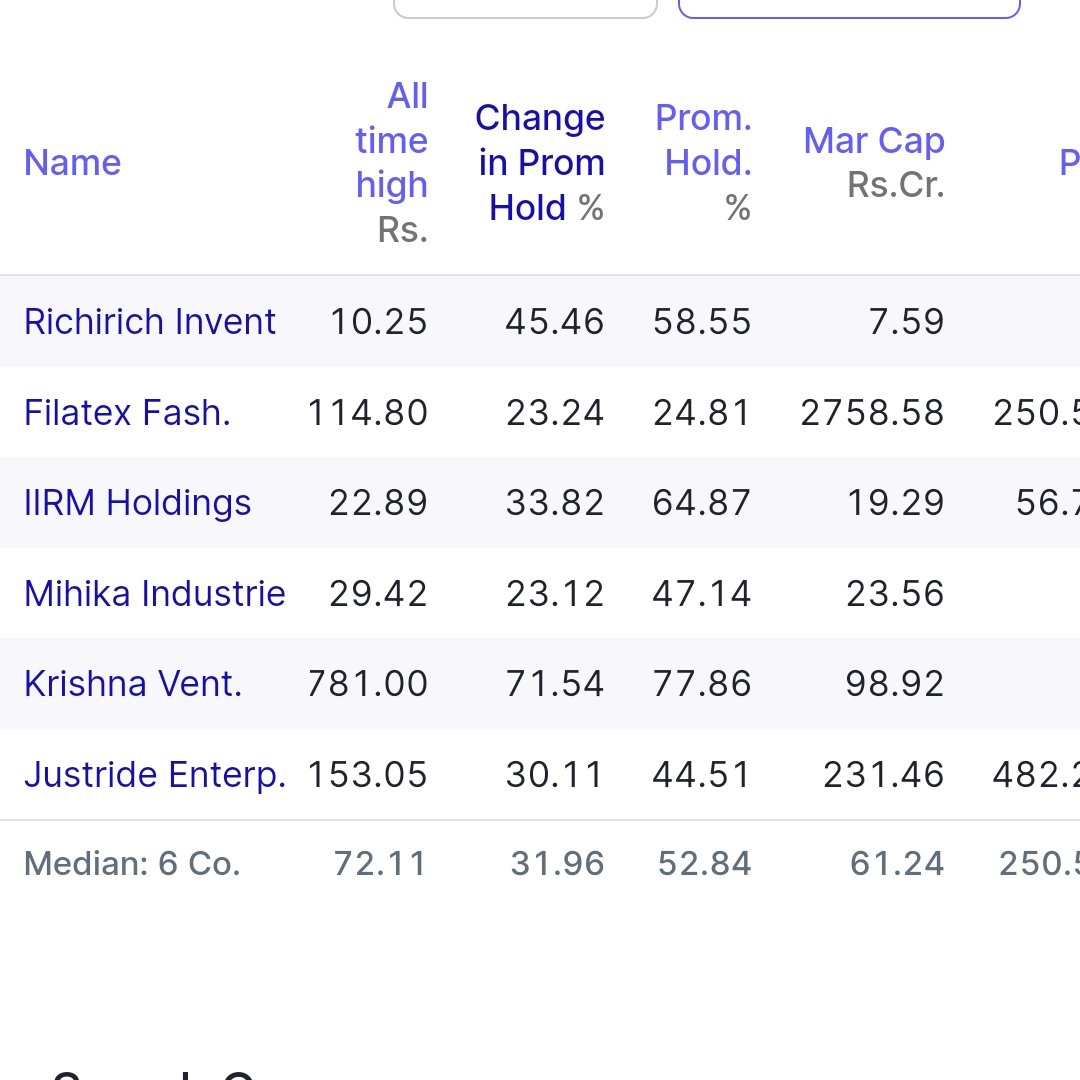Image resolution: width=1080 pixels, height=1080 pixels.
Task: Click the partially visible P column header
Action: 1070,163
